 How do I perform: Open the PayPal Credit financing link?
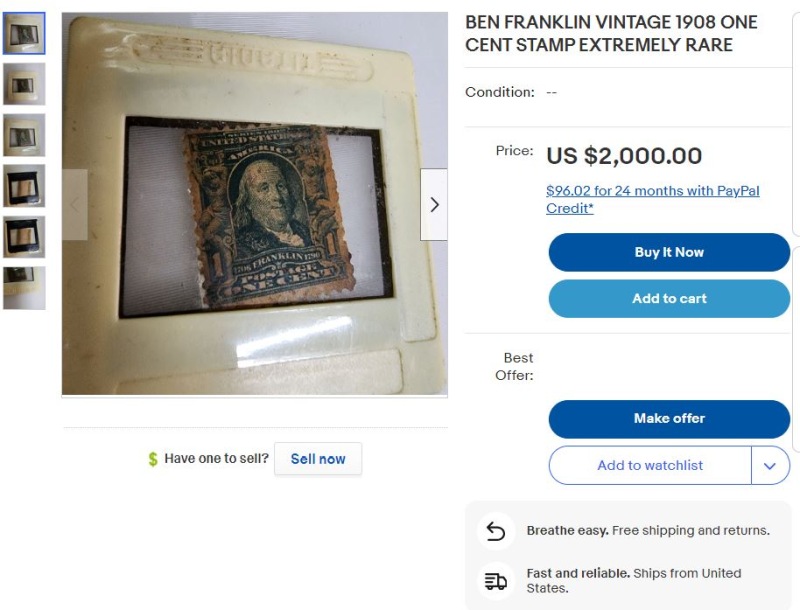click(x=652, y=199)
